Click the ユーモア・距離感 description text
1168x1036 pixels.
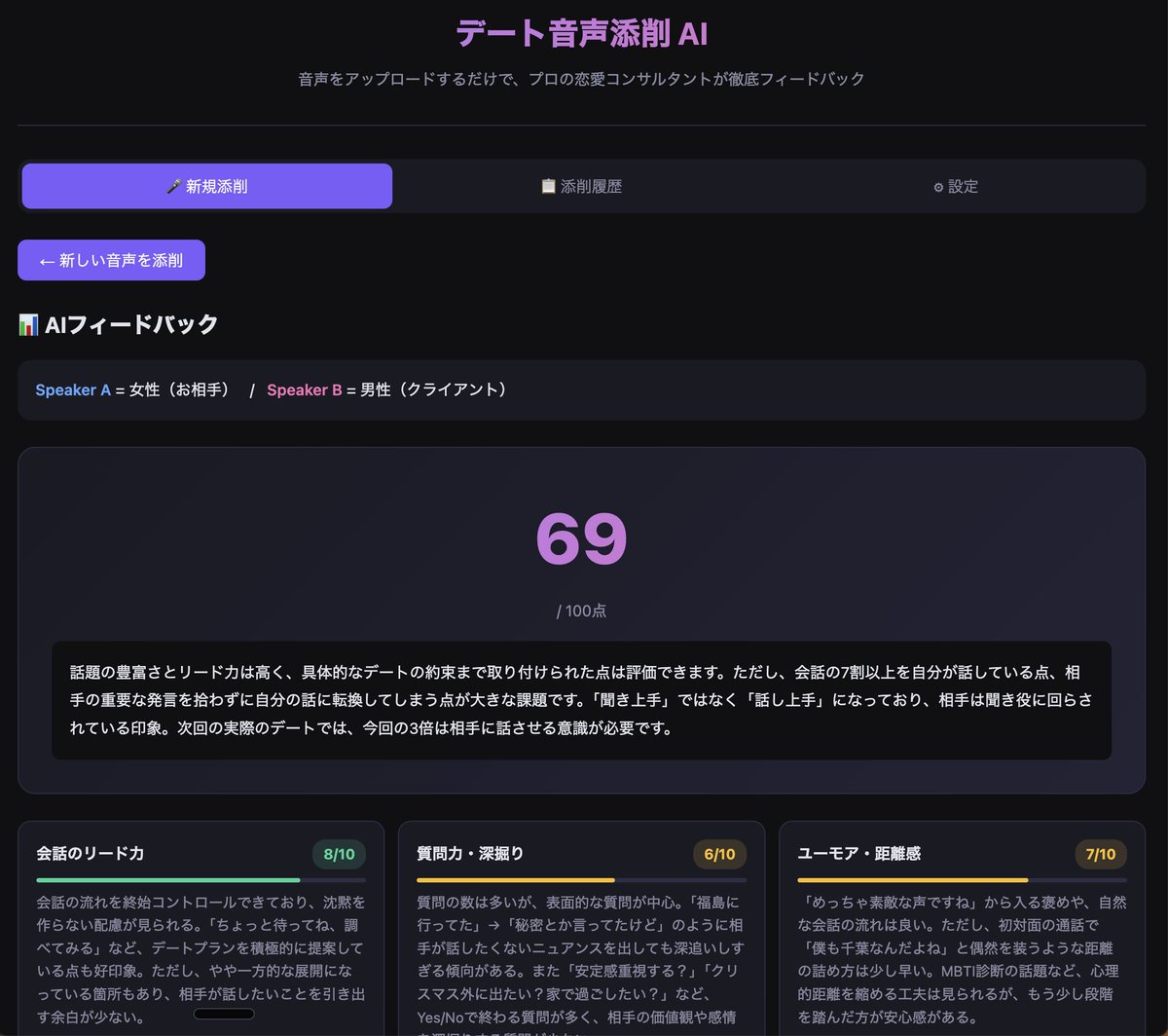962,959
